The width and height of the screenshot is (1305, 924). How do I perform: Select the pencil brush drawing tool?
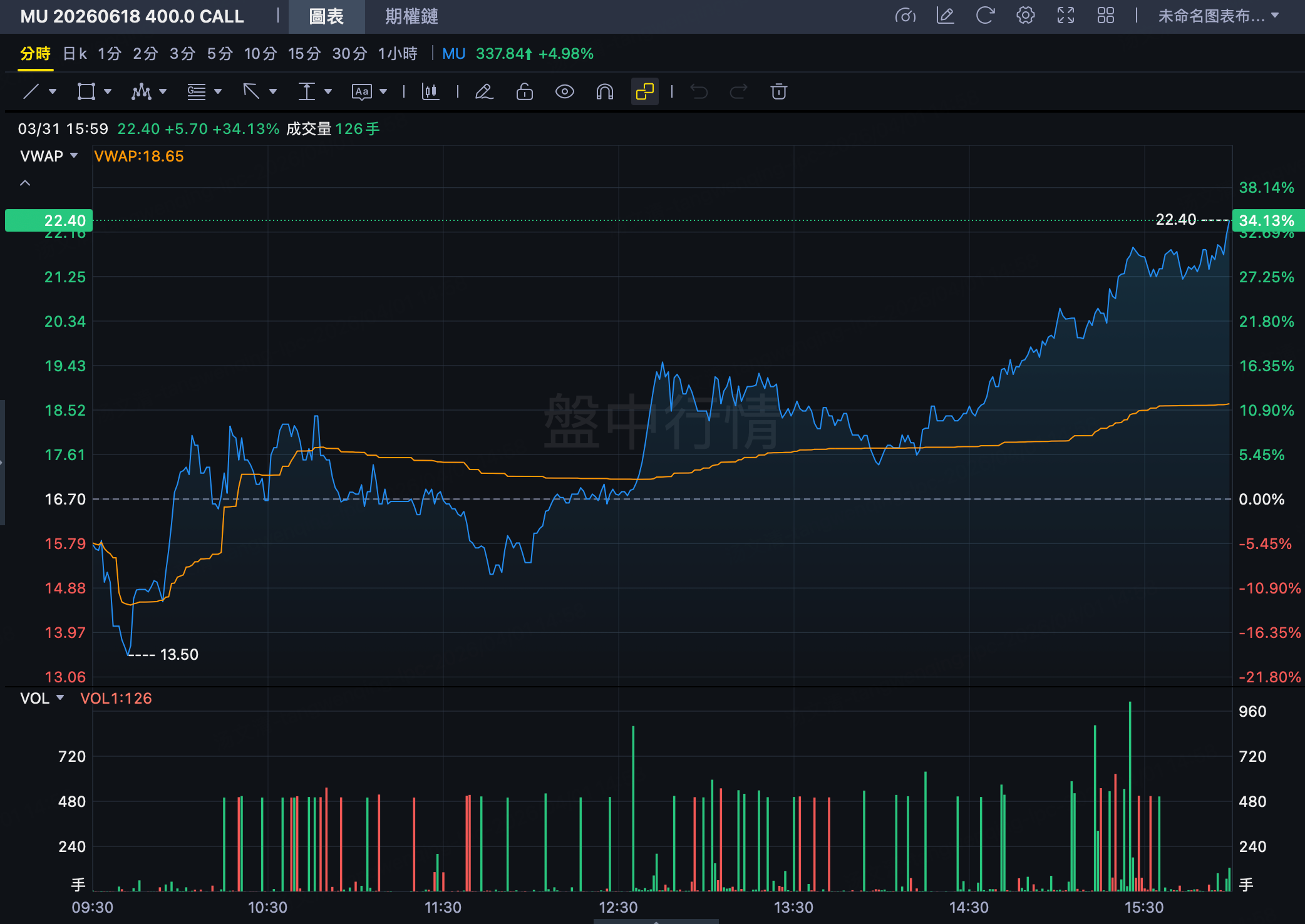[x=484, y=92]
